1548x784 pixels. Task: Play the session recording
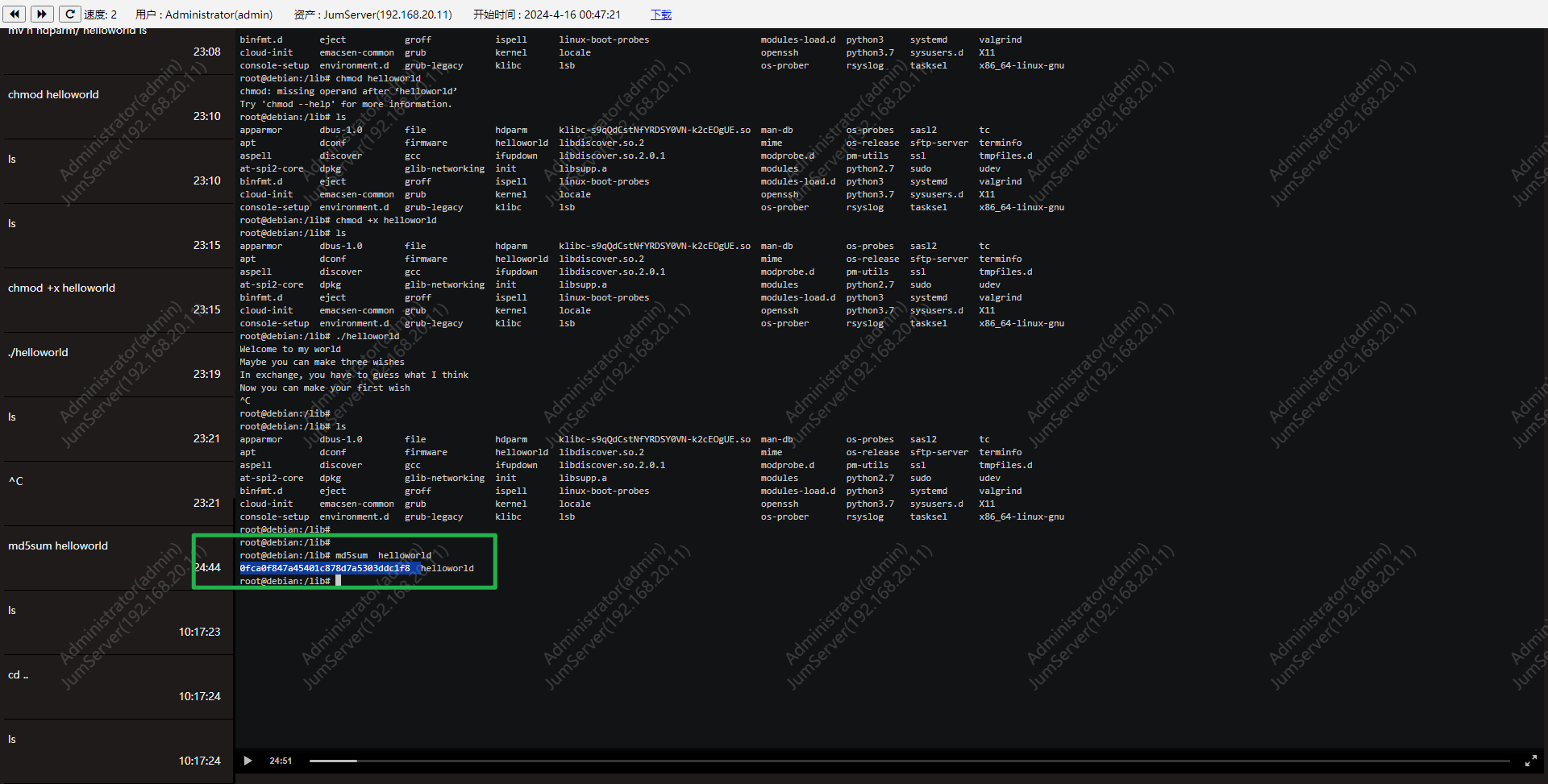[248, 761]
